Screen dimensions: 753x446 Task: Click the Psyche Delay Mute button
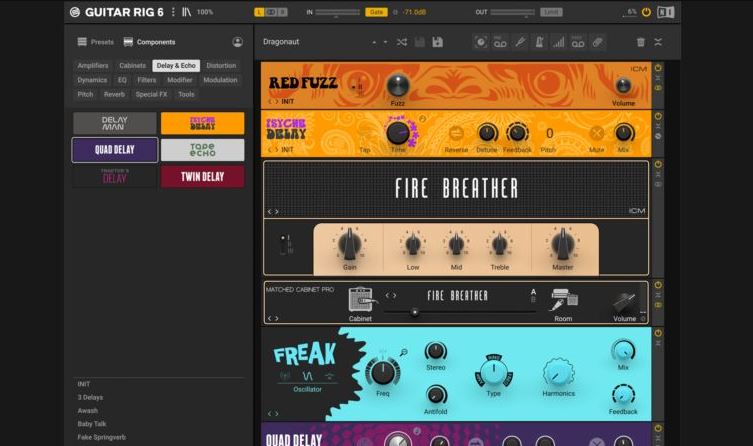[596, 133]
